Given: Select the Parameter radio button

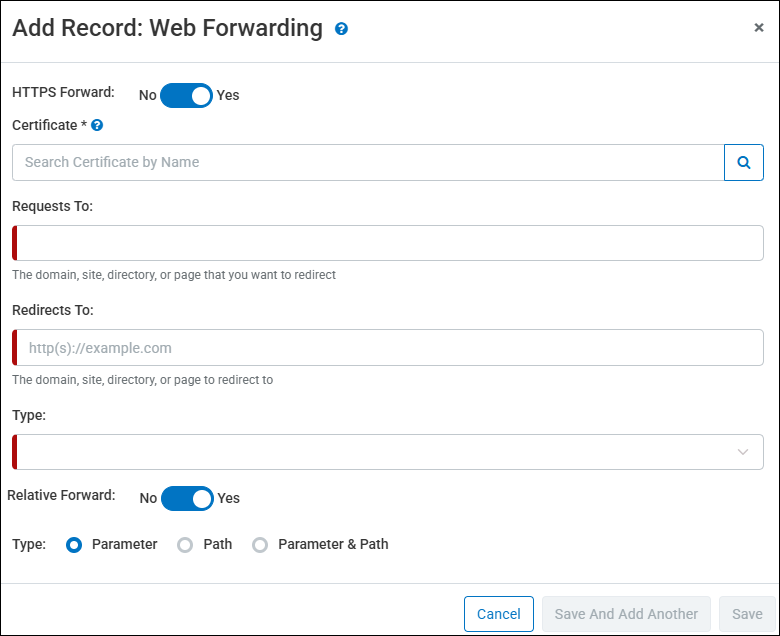Looking at the screenshot, I should pyautogui.click(x=74, y=545).
